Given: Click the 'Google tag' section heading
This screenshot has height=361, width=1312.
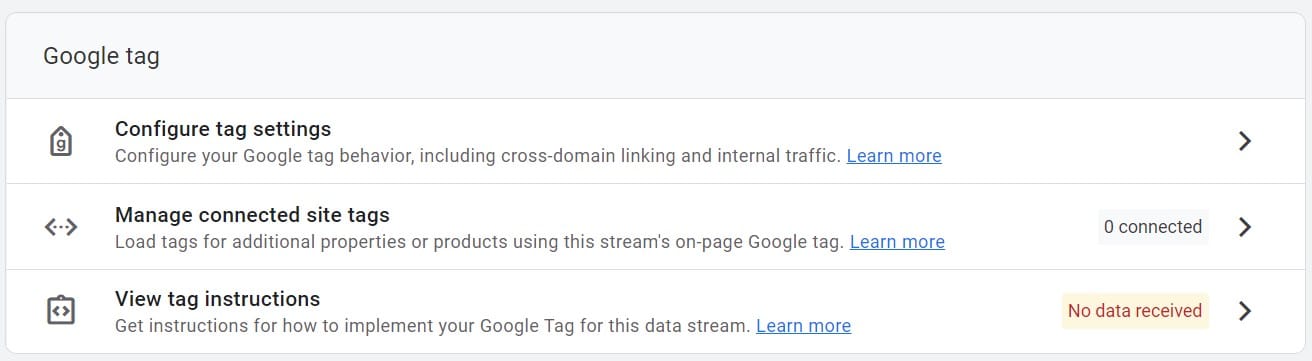Looking at the screenshot, I should (101, 57).
